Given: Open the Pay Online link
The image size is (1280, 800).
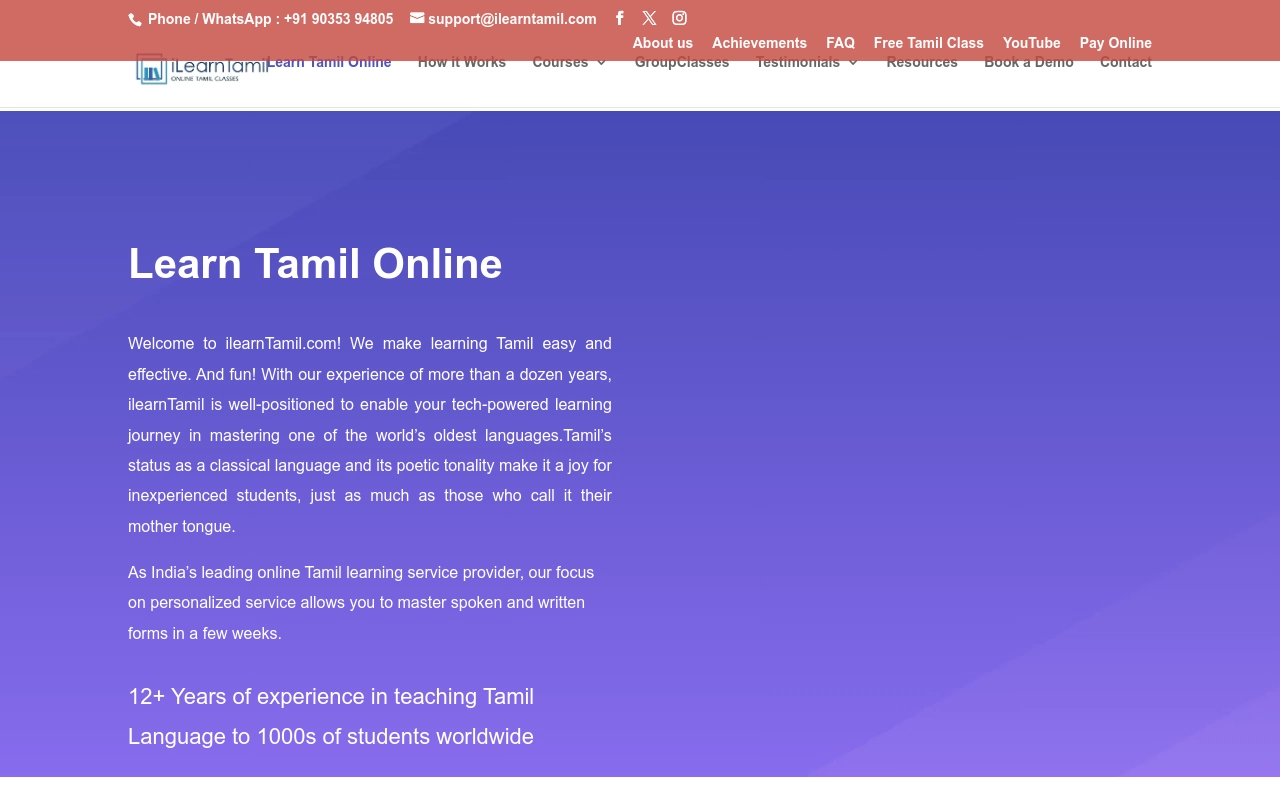Looking at the screenshot, I should [x=1116, y=43].
